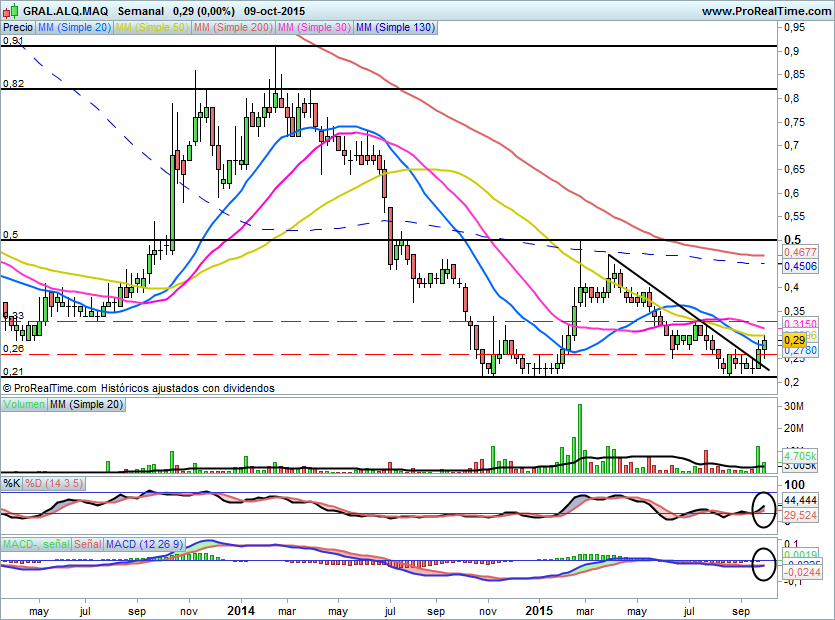This screenshot has height=620, width=835.
Task: Open the MACD (12 26 9) label
Action: click(145, 543)
